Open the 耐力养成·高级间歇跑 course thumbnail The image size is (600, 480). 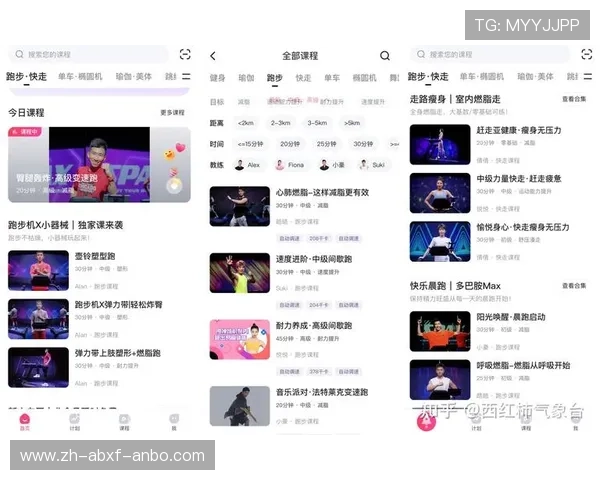pyautogui.click(x=240, y=340)
